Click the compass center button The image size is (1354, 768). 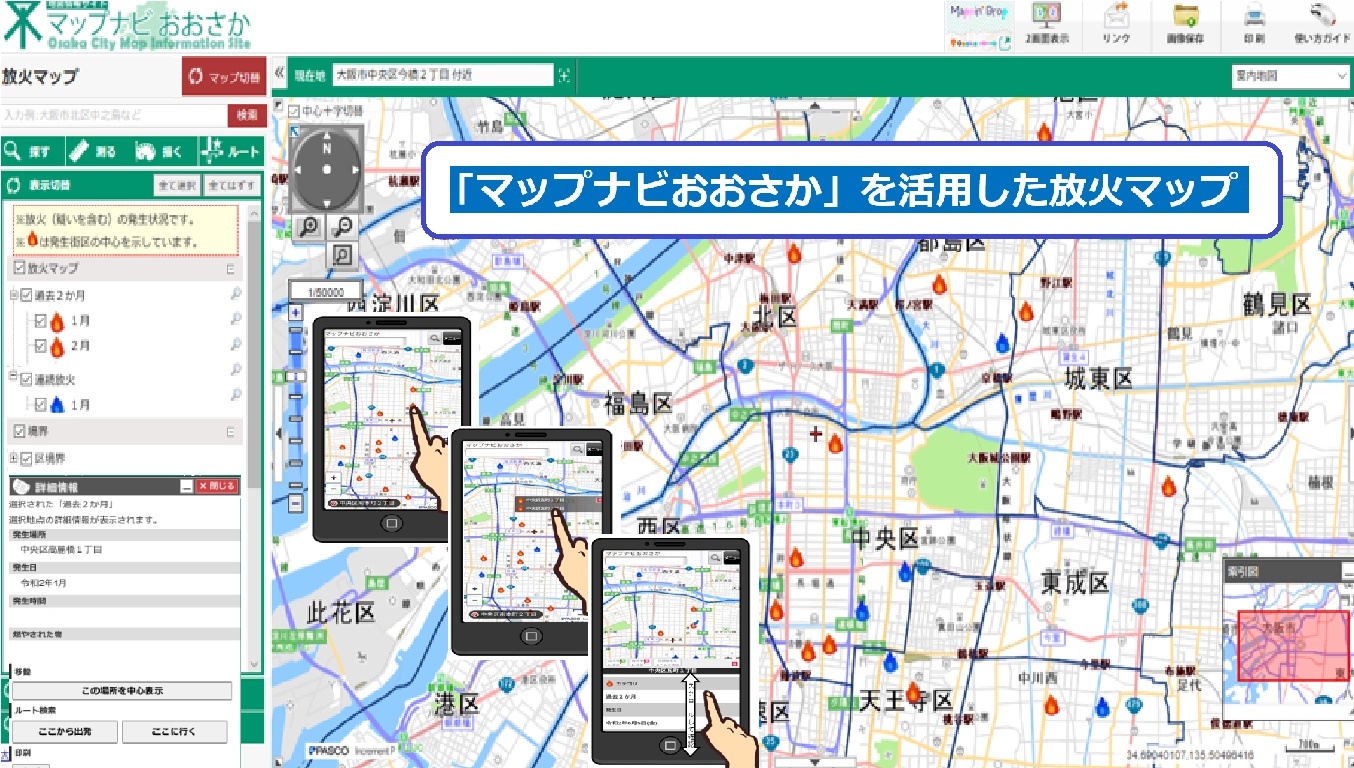(326, 169)
